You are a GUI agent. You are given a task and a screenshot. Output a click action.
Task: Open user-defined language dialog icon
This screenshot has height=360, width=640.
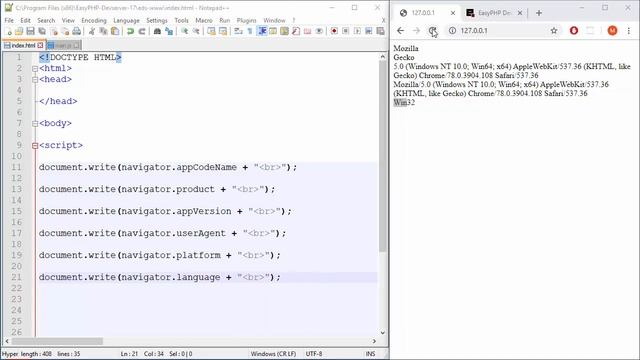point(273,31)
